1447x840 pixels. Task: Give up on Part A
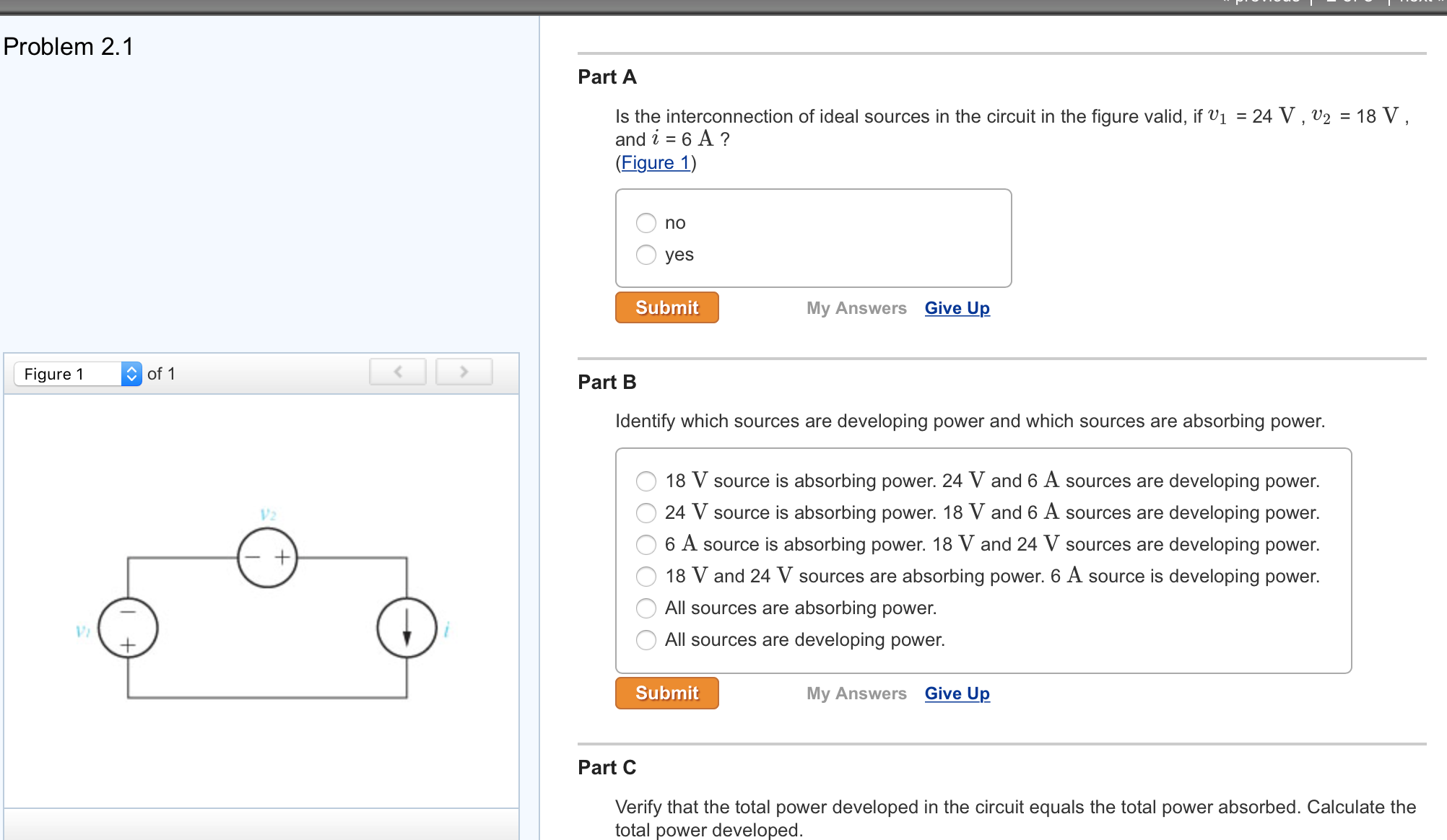tap(957, 308)
